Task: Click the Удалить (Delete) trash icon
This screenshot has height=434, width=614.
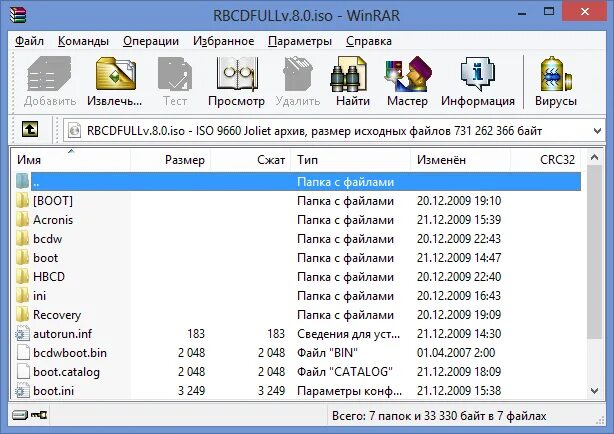Action: (298, 74)
